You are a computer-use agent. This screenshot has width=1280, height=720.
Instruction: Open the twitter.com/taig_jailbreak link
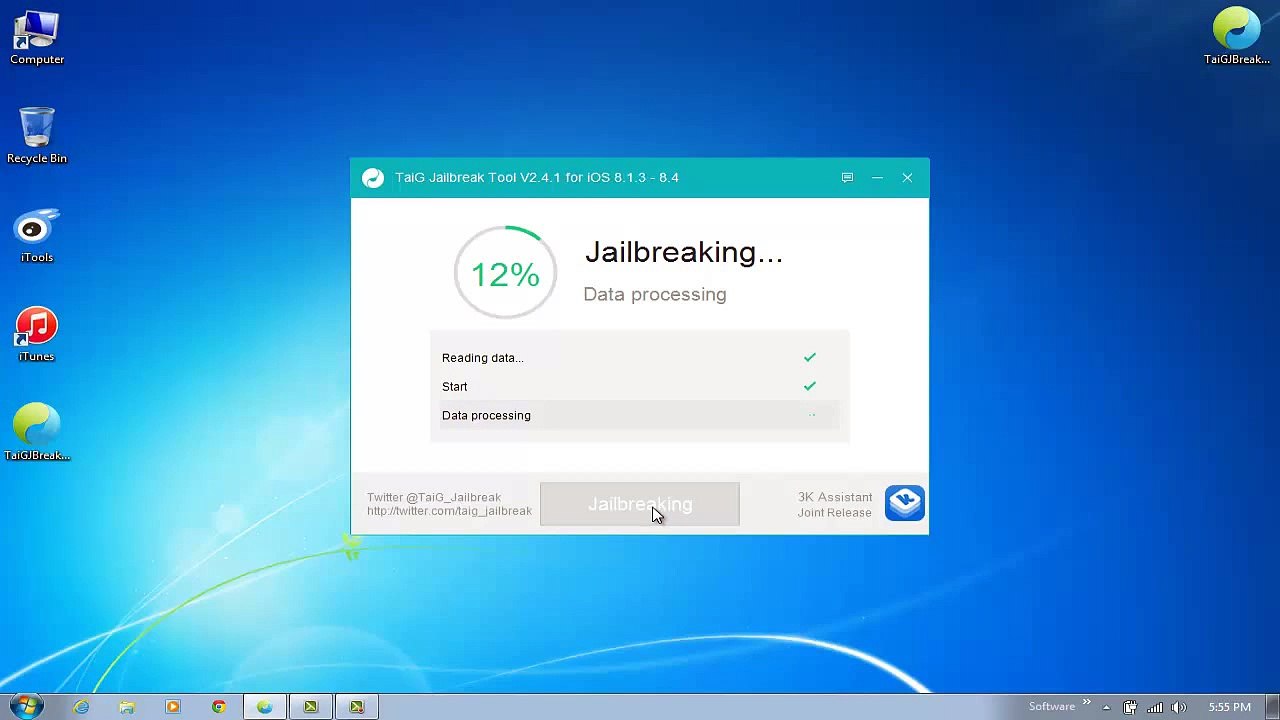pos(449,511)
